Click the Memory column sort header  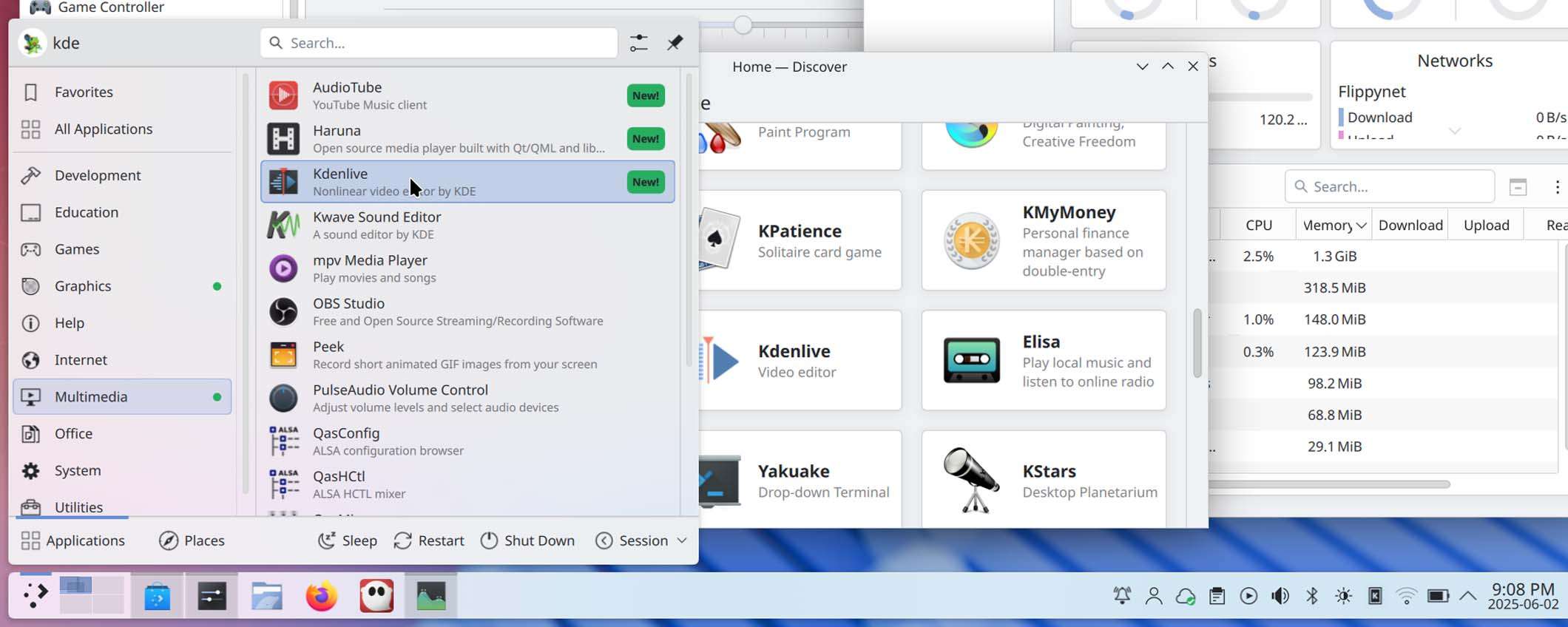[x=1333, y=226]
